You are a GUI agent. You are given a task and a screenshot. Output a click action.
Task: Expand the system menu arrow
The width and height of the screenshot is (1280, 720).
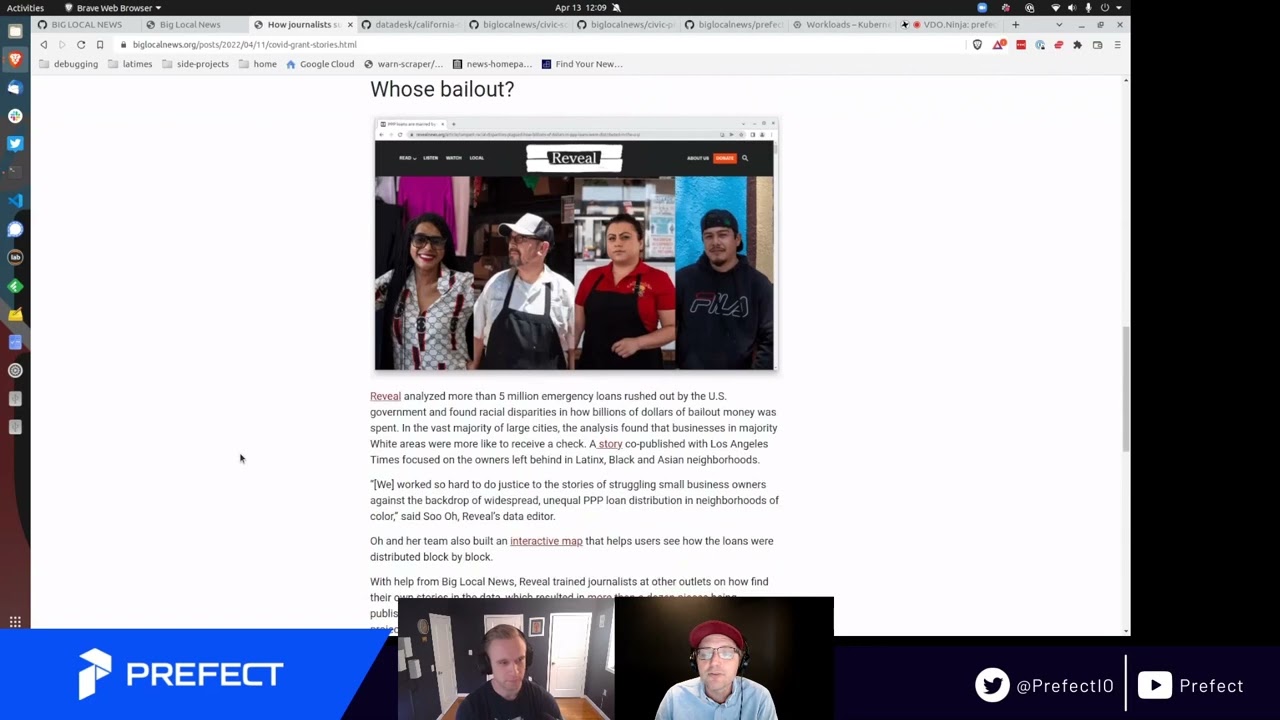1119,8
